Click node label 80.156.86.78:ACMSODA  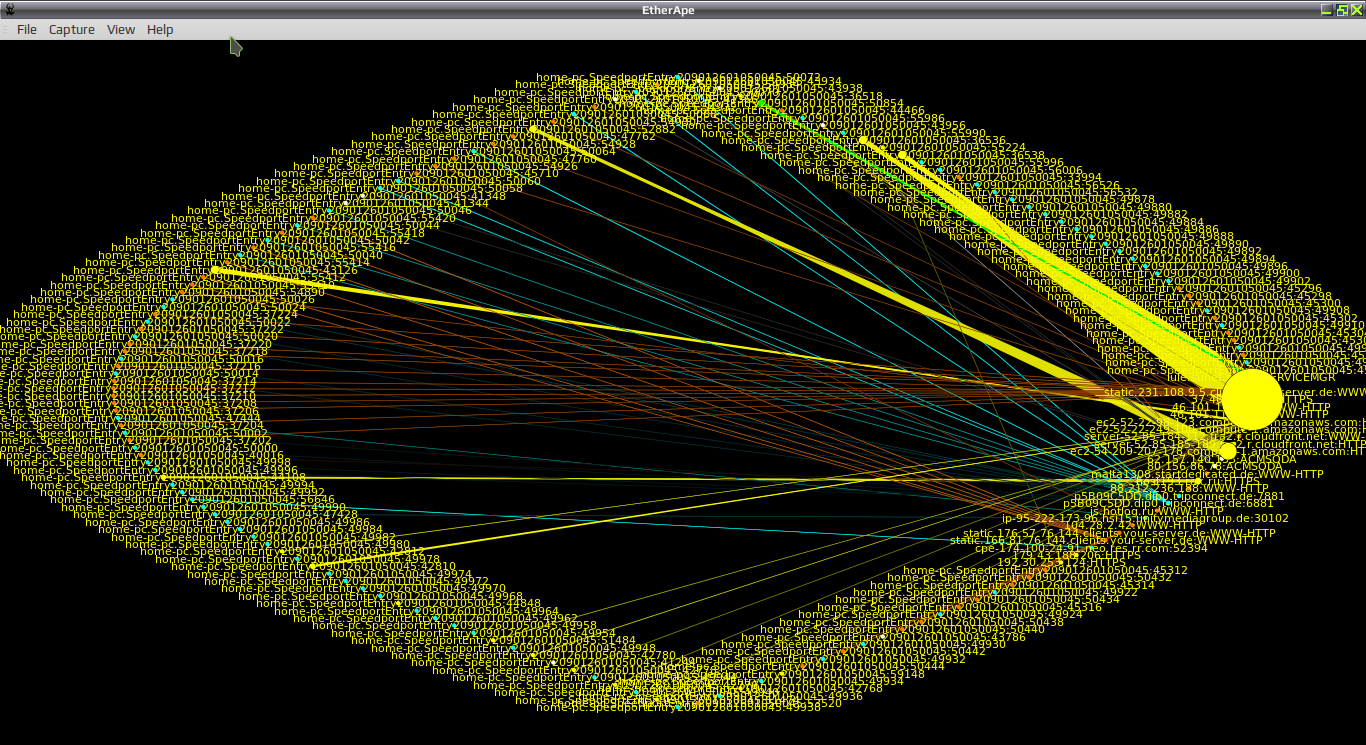click(1214, 466)
